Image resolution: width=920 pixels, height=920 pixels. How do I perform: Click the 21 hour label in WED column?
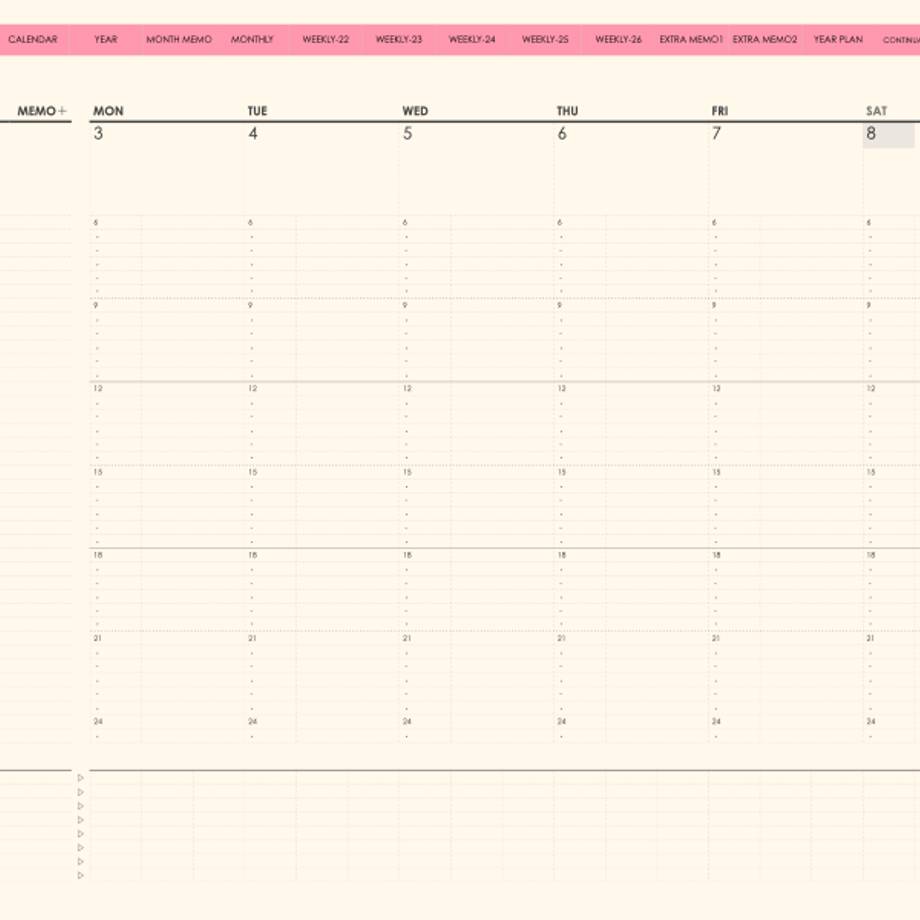[407, 638]
